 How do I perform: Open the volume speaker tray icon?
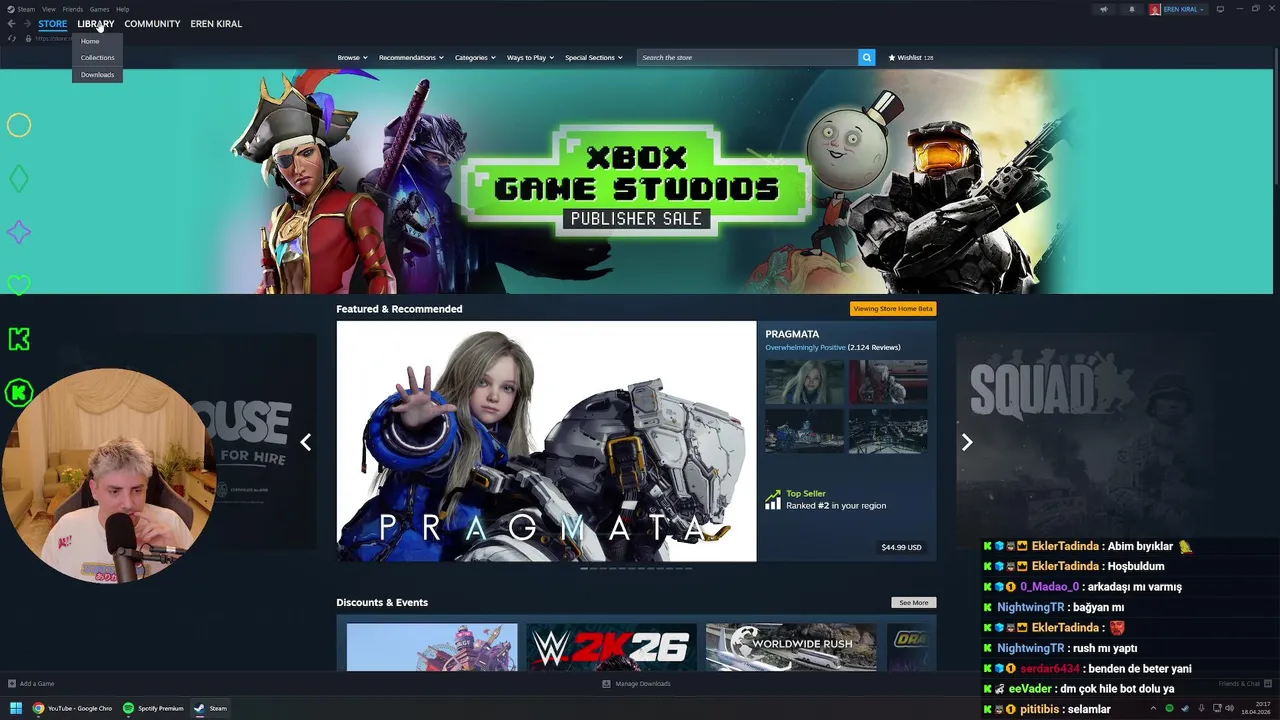(1230, 708)
